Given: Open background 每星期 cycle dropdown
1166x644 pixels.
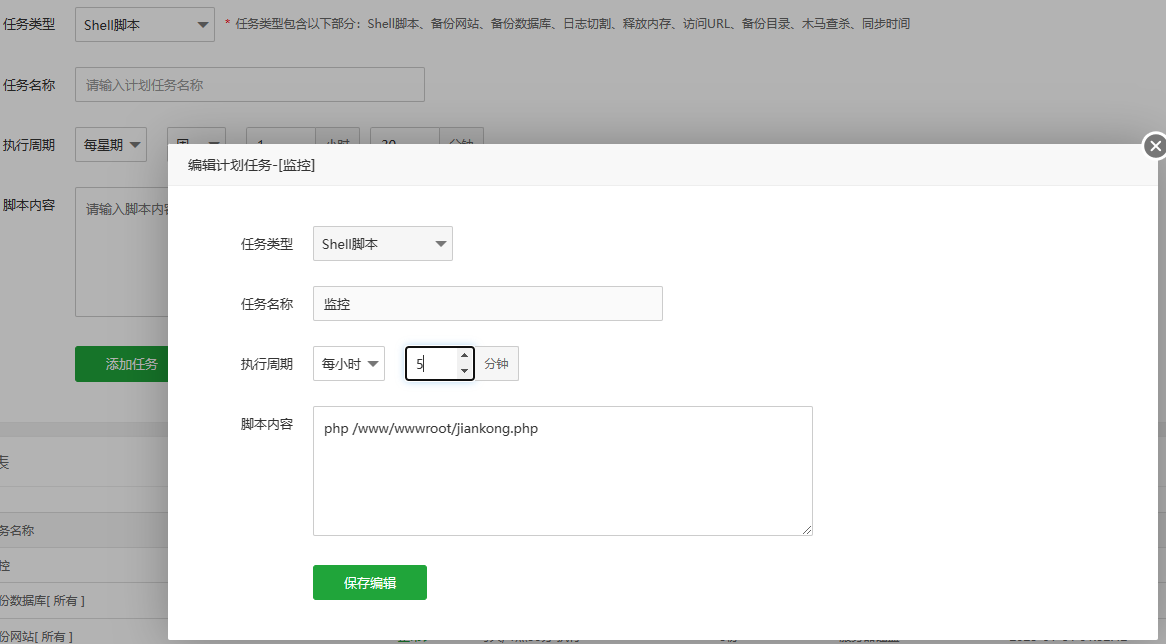Looking at the screenshot, I should click(110, 145).
